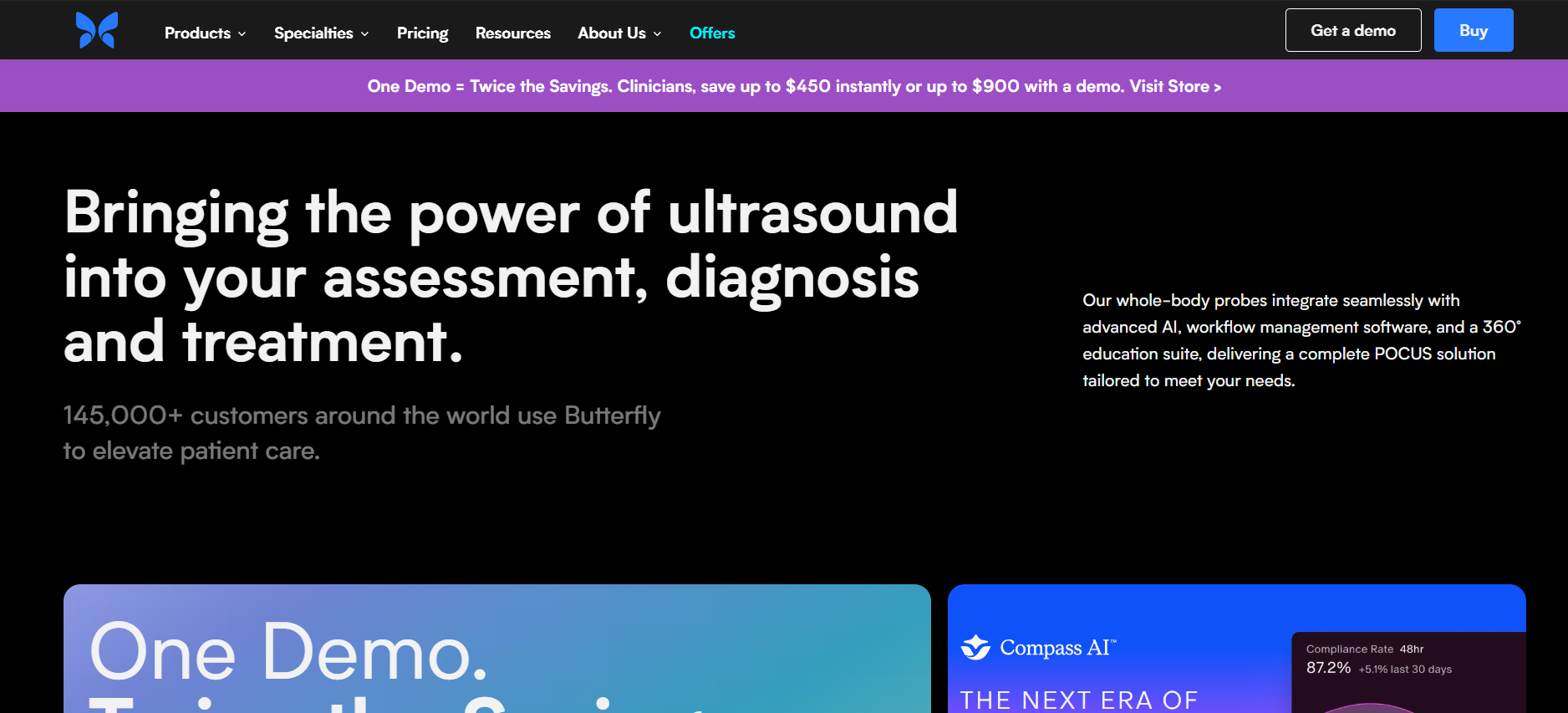Click the Butterfly logo icon
1568x713 pixels.
[x=97, y=30]
